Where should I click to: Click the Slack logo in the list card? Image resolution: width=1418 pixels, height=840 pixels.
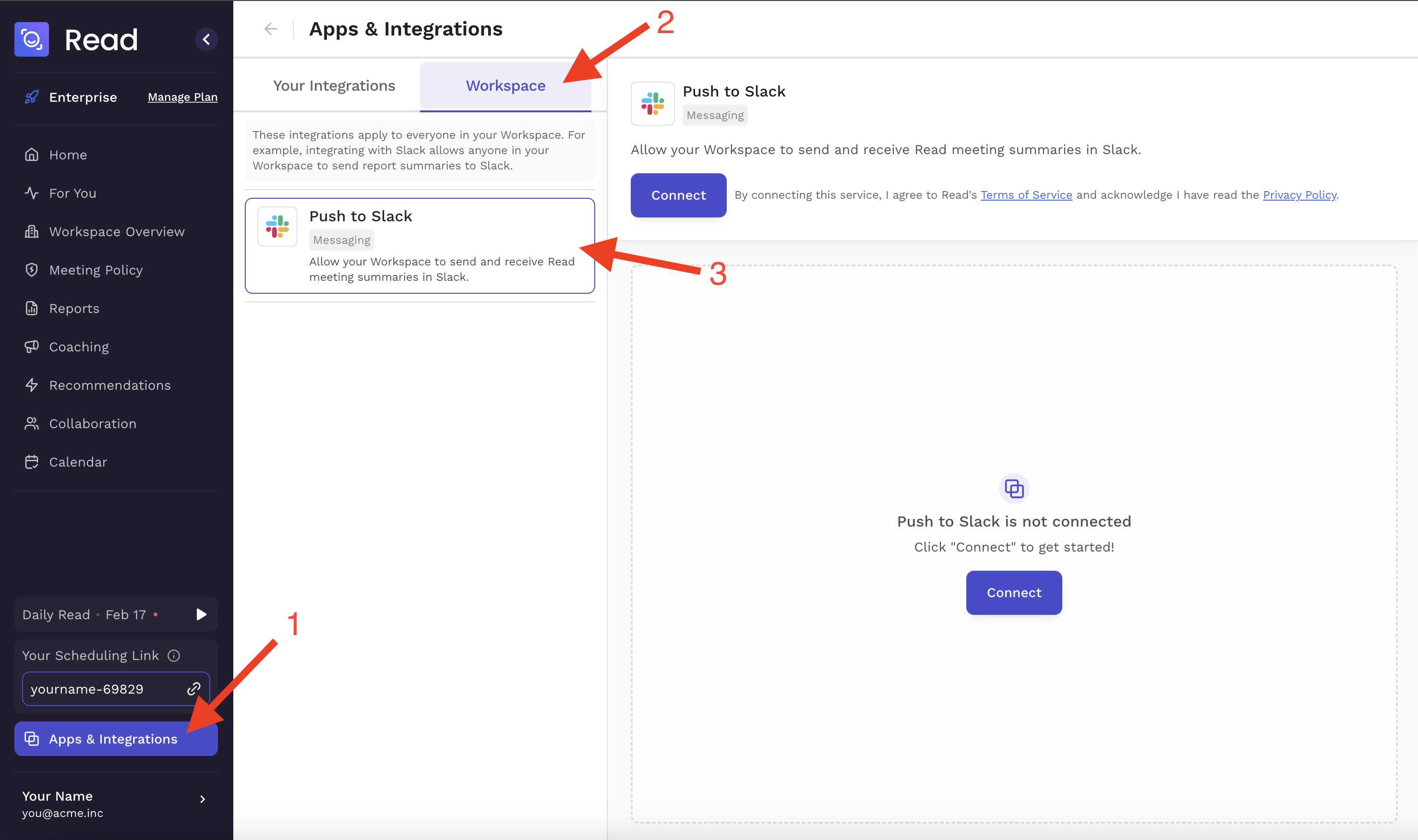pos(277,227)
